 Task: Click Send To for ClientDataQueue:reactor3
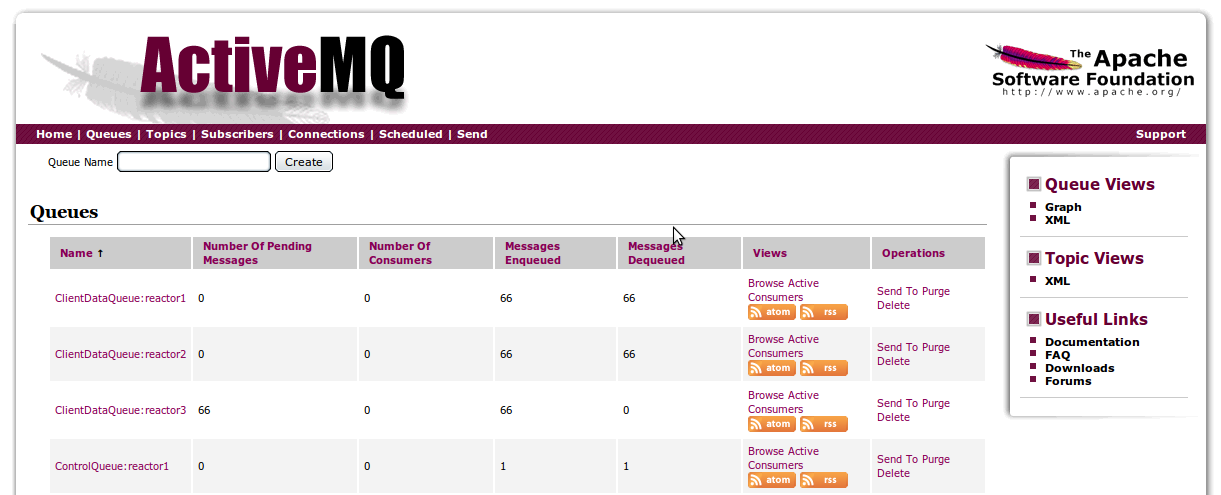[897, 403]
